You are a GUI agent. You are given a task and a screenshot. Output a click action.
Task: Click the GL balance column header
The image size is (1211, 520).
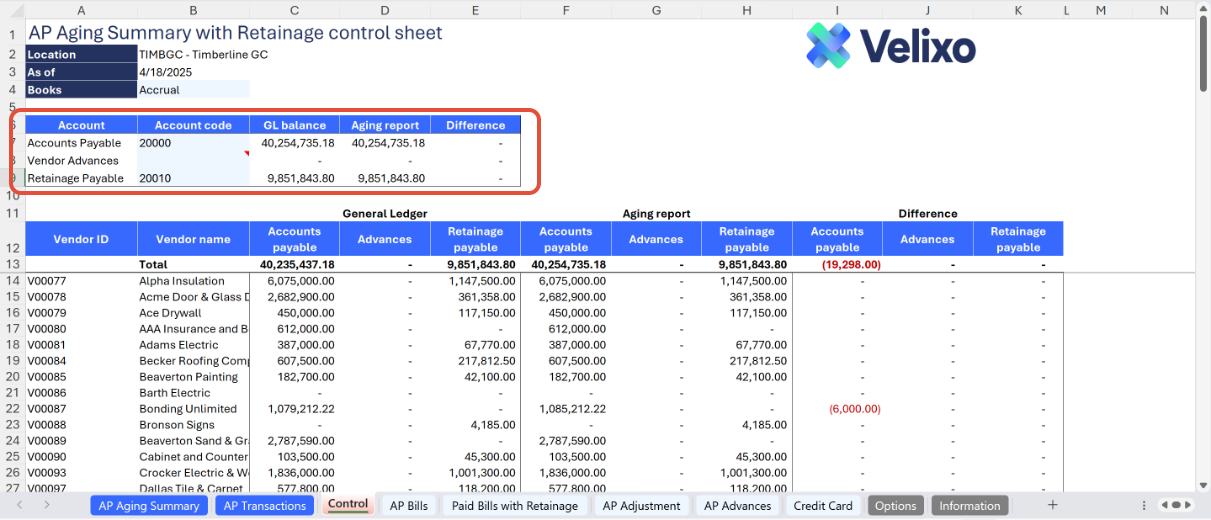(294, 125)
